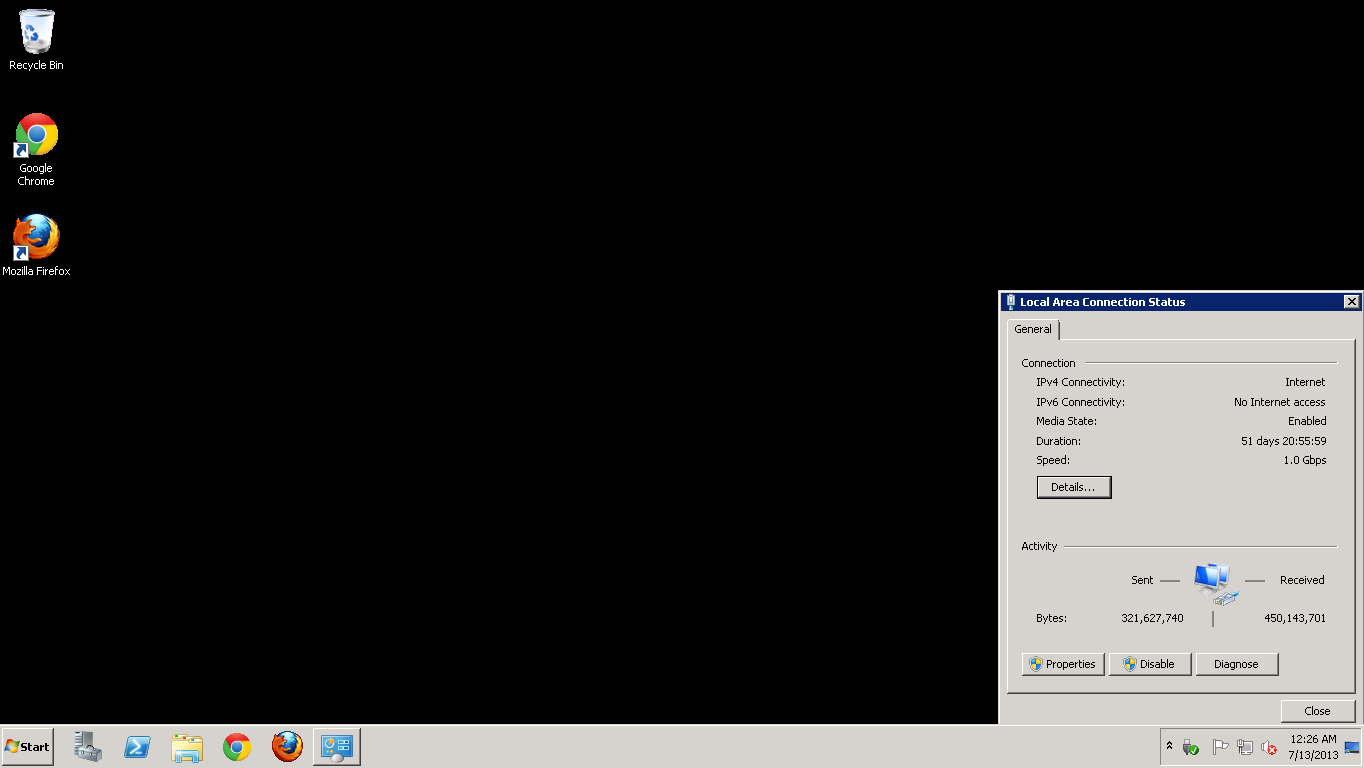Open connection Details
The image size is (1364, 768).
point(1074,487)
